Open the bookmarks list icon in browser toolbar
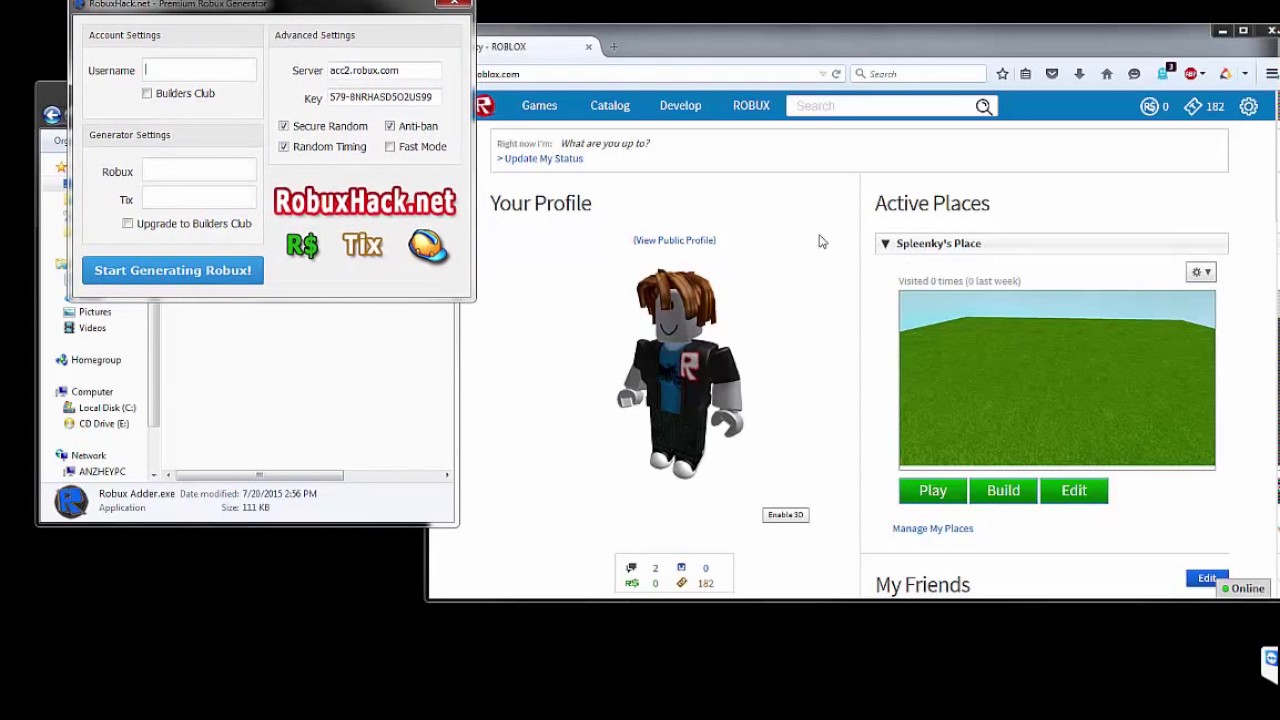Viewport: 1280px width, 720px height. coord(1025,74)
